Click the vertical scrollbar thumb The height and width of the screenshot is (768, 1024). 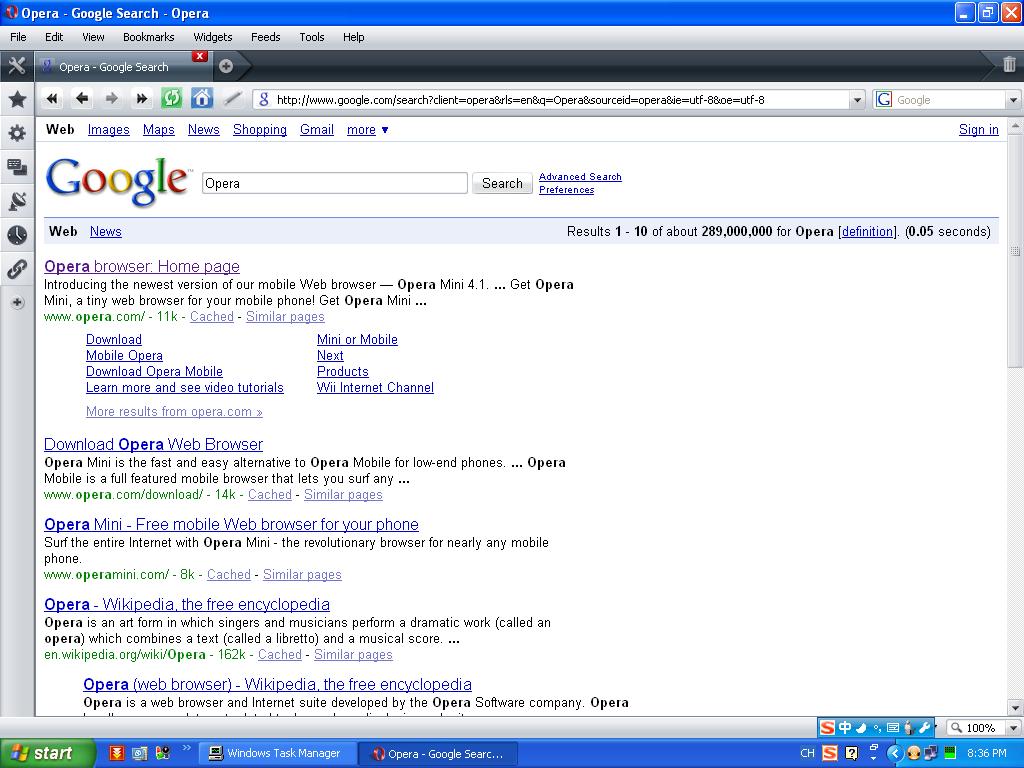click(x=1015, y=251)
